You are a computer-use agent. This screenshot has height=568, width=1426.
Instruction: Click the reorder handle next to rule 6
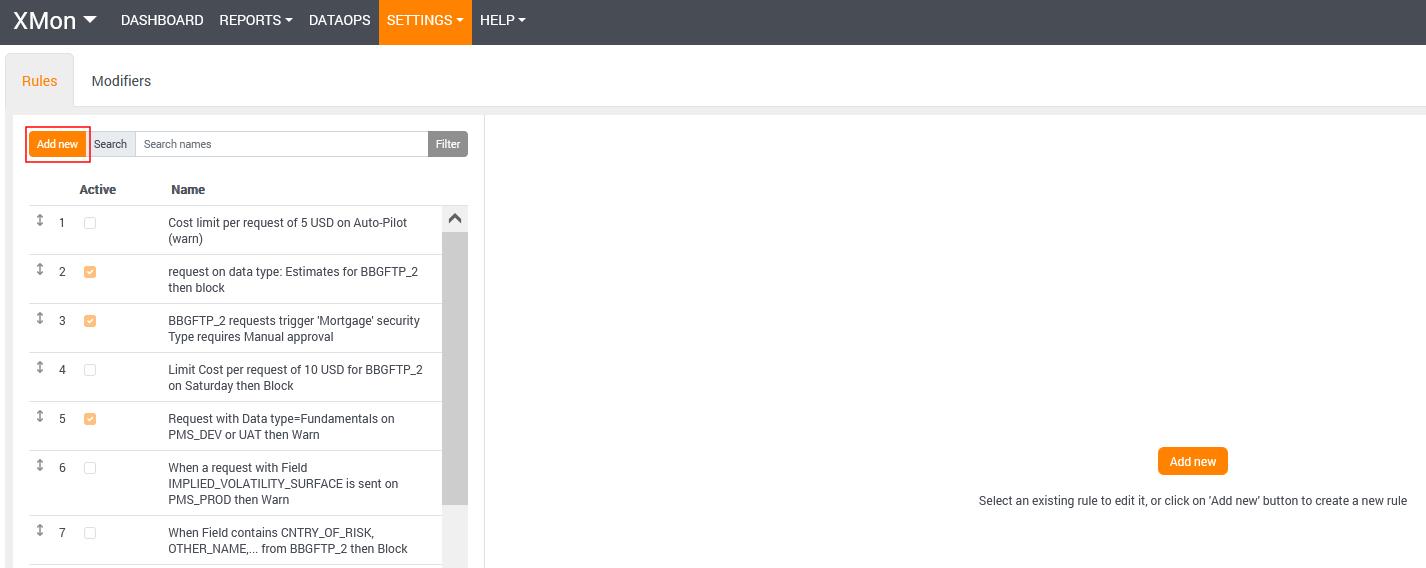coord(40,465)
